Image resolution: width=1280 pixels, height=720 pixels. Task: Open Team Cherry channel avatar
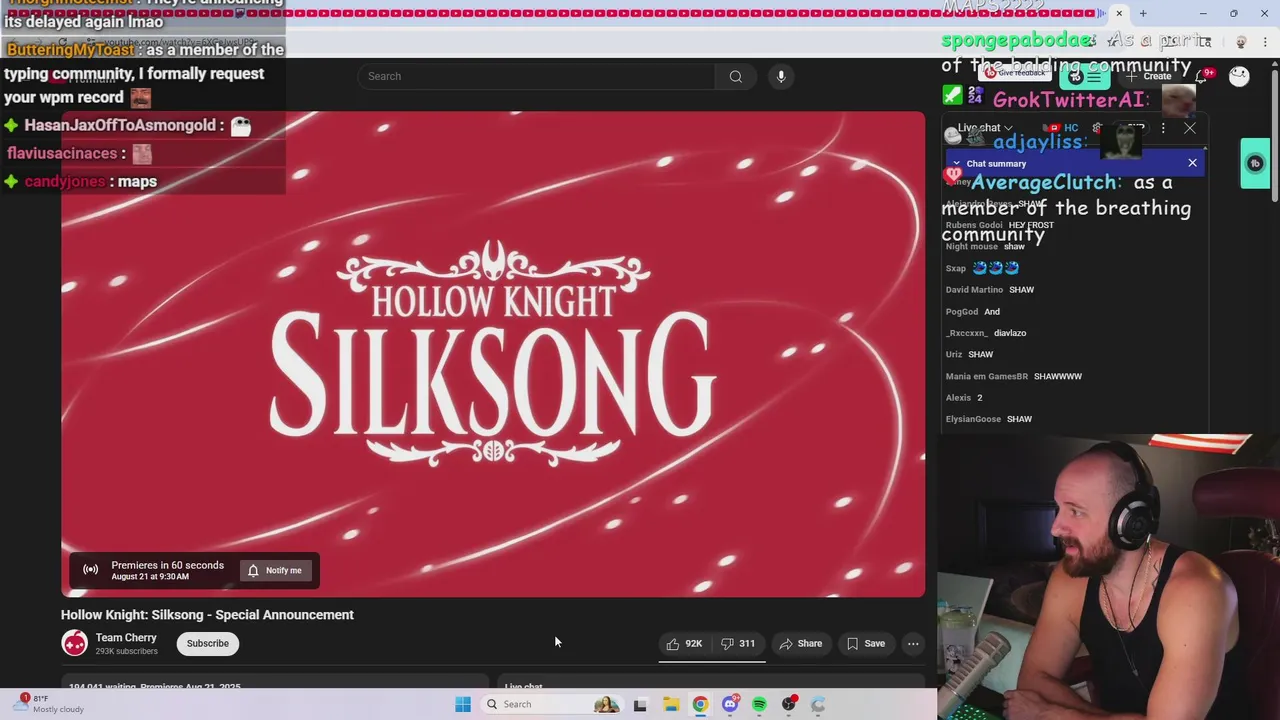[x=75, y=643]
